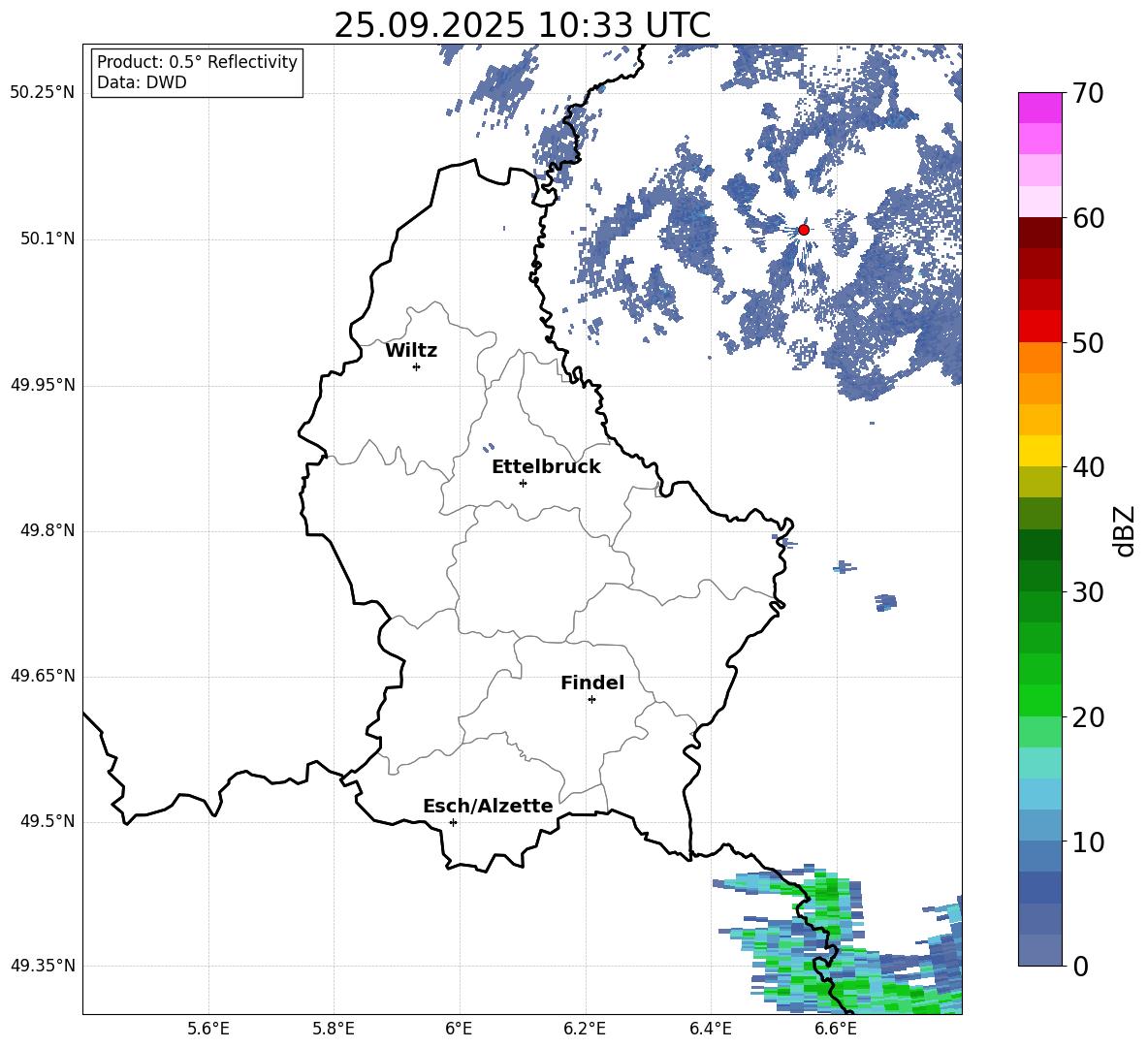Click the bright red colorbar segment
Screen dimensions: 1148x1048
pyautogui.click(x=1039, y=327)
